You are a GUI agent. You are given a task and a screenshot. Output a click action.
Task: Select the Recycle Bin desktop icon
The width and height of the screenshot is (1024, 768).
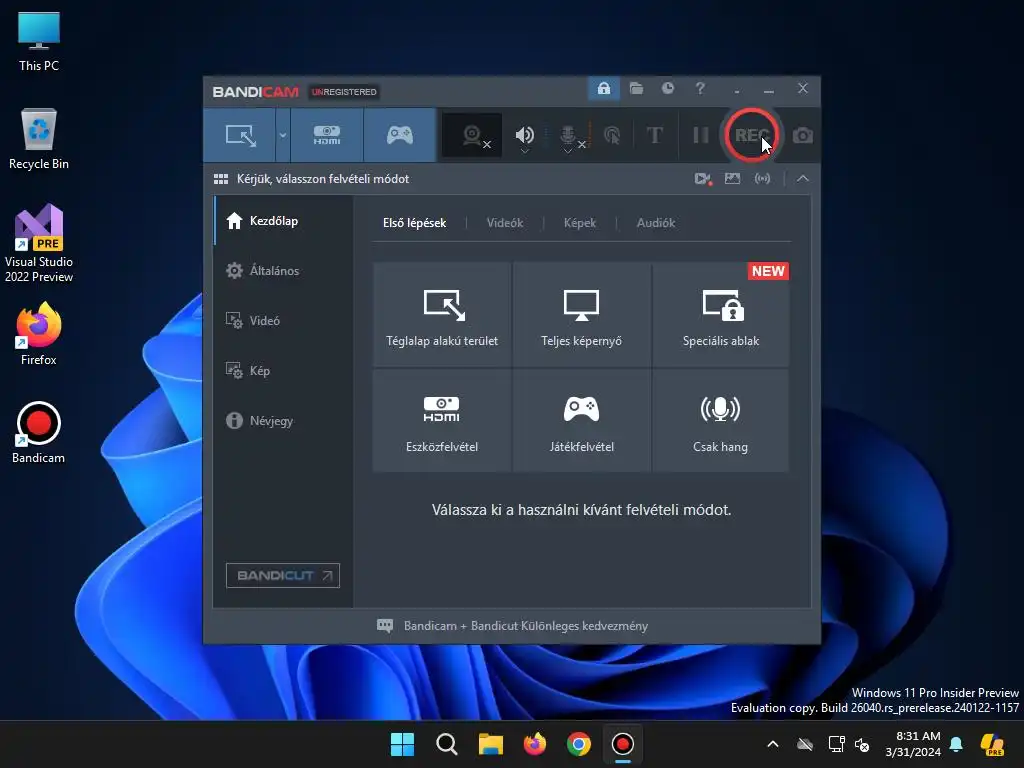click(x=39, y=139)
